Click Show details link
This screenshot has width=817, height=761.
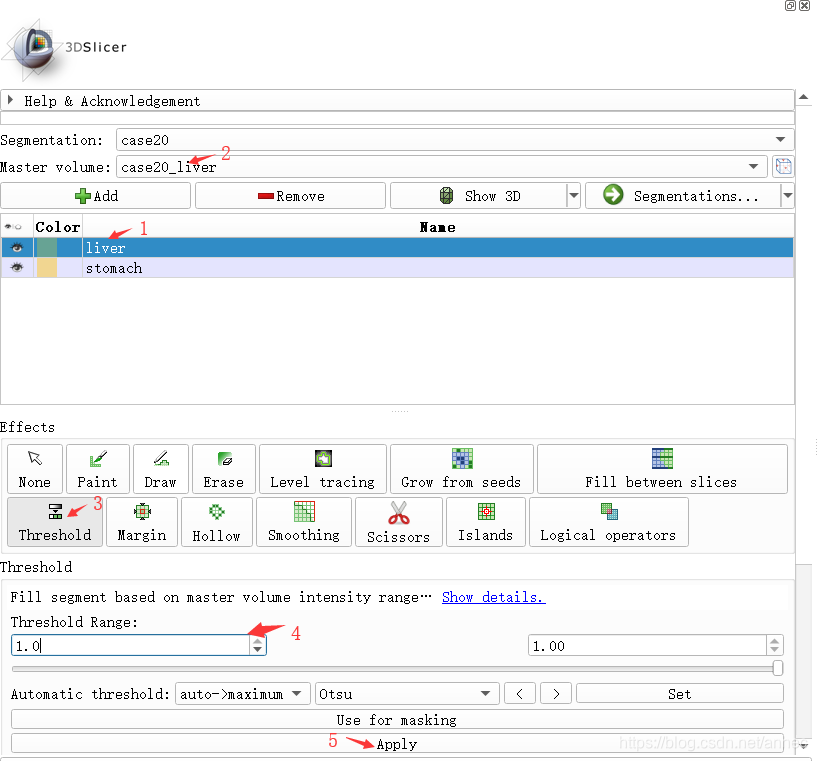[x=493, y=597]
